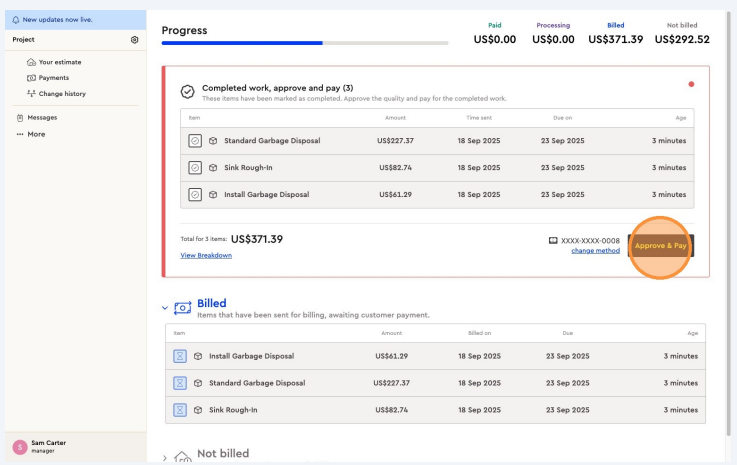Viewport: 737px width, 465px height.
Task: Expand the Not billed section
Action: tap(165, 457)
